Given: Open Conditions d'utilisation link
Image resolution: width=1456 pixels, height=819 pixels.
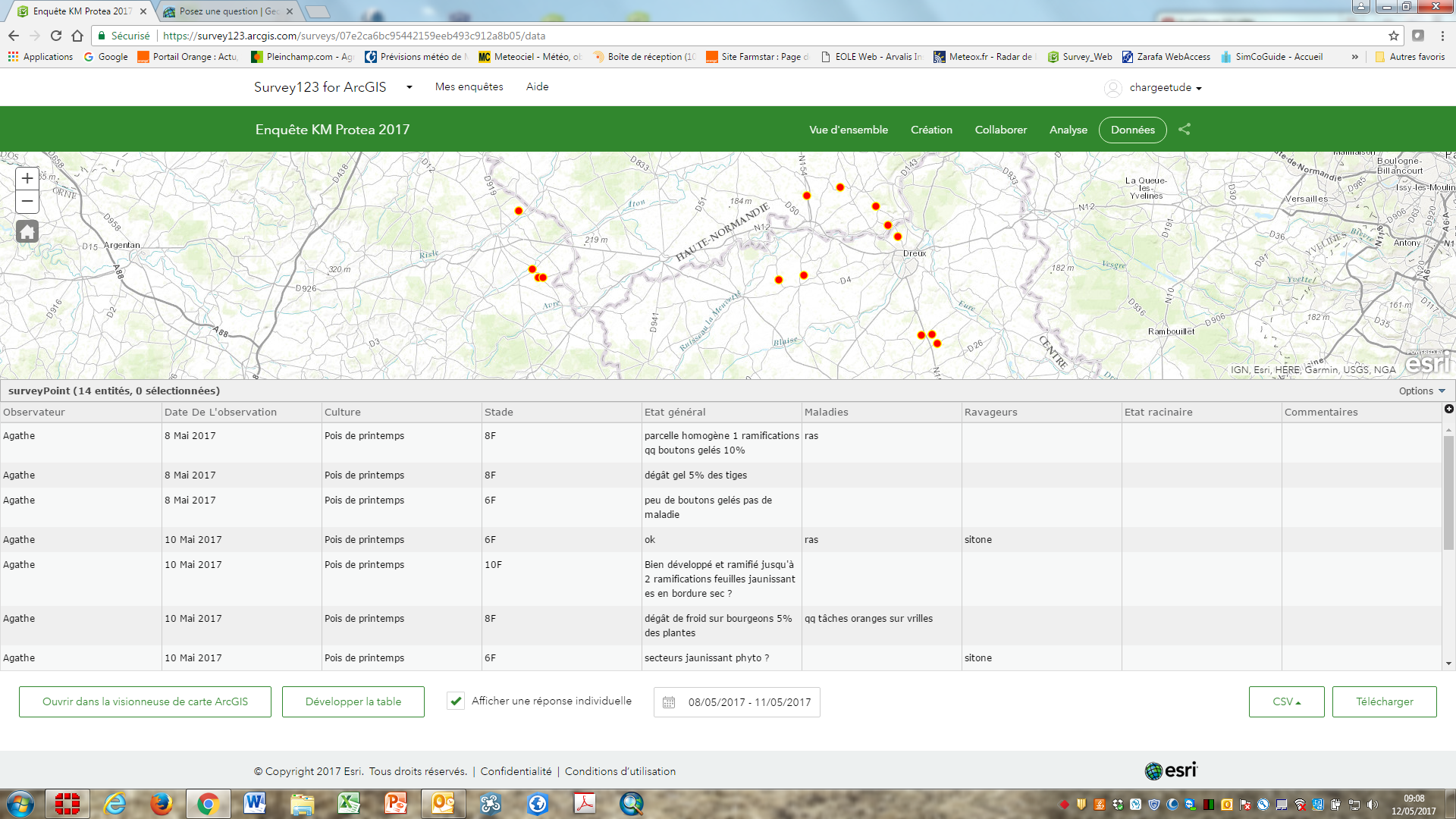Looking at the screenshot, I should point(620,772).
